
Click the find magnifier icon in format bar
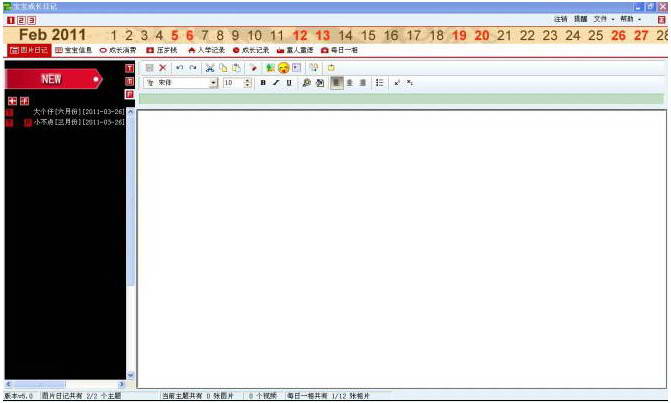pyautogui.click(x=306, y=83)
